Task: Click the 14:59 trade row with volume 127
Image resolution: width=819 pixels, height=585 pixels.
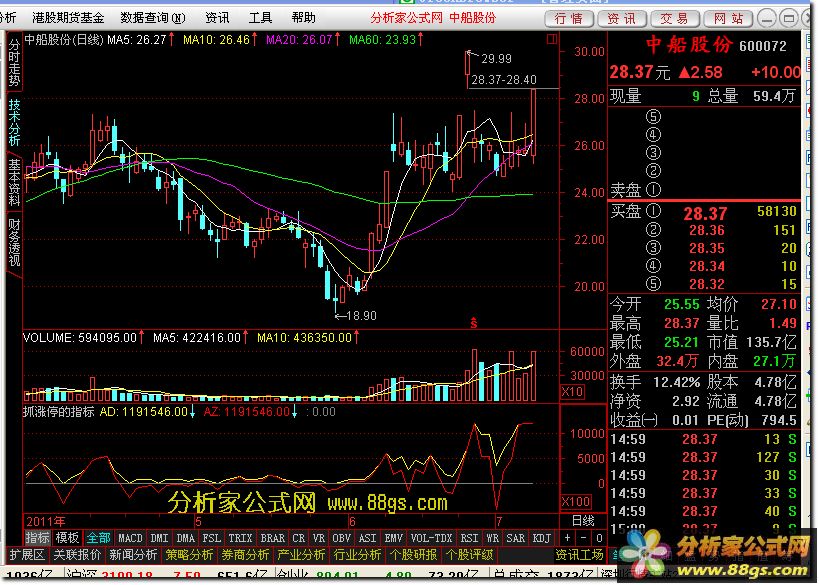Action: coord(705,457)
